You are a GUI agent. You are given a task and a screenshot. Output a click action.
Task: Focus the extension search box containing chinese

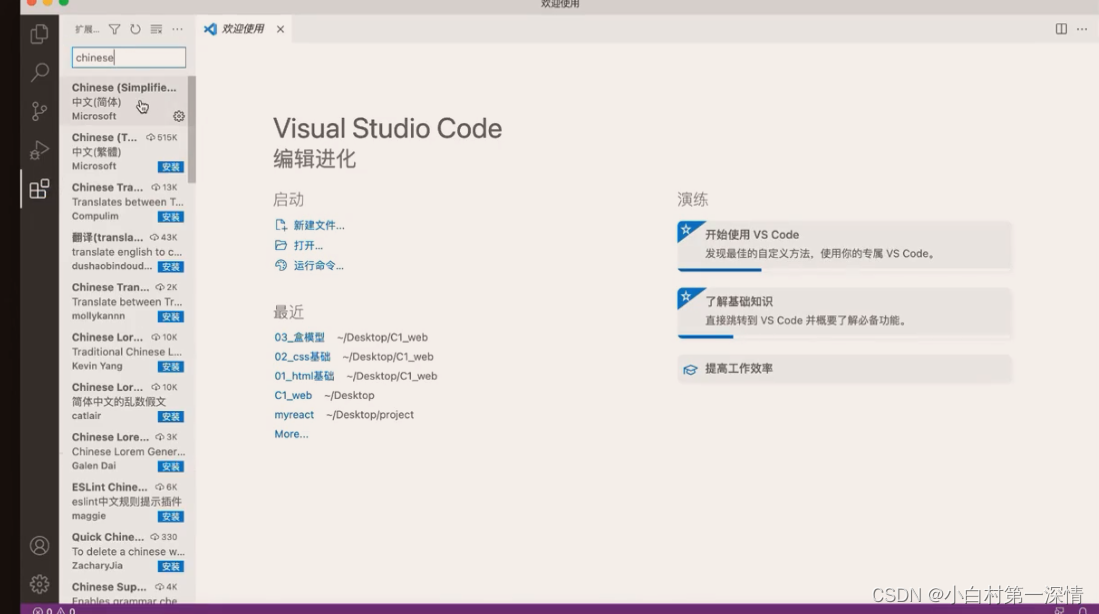[x=129, y=57]
